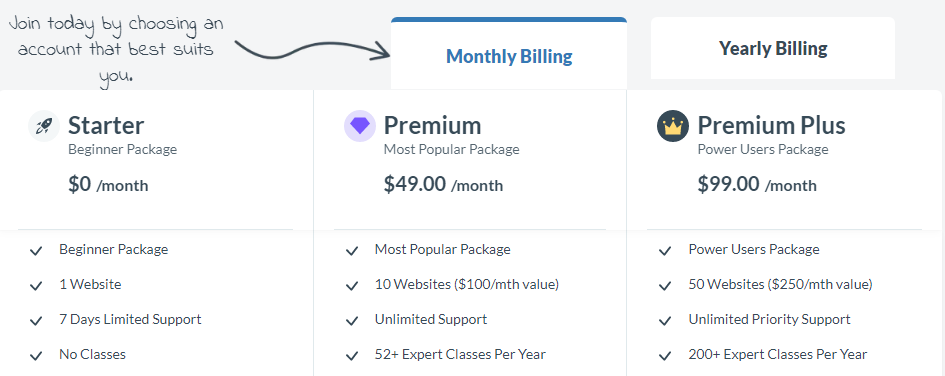Click the Starter rocket icon
Screen dimensions: 945x376
[x=44, y=126]
